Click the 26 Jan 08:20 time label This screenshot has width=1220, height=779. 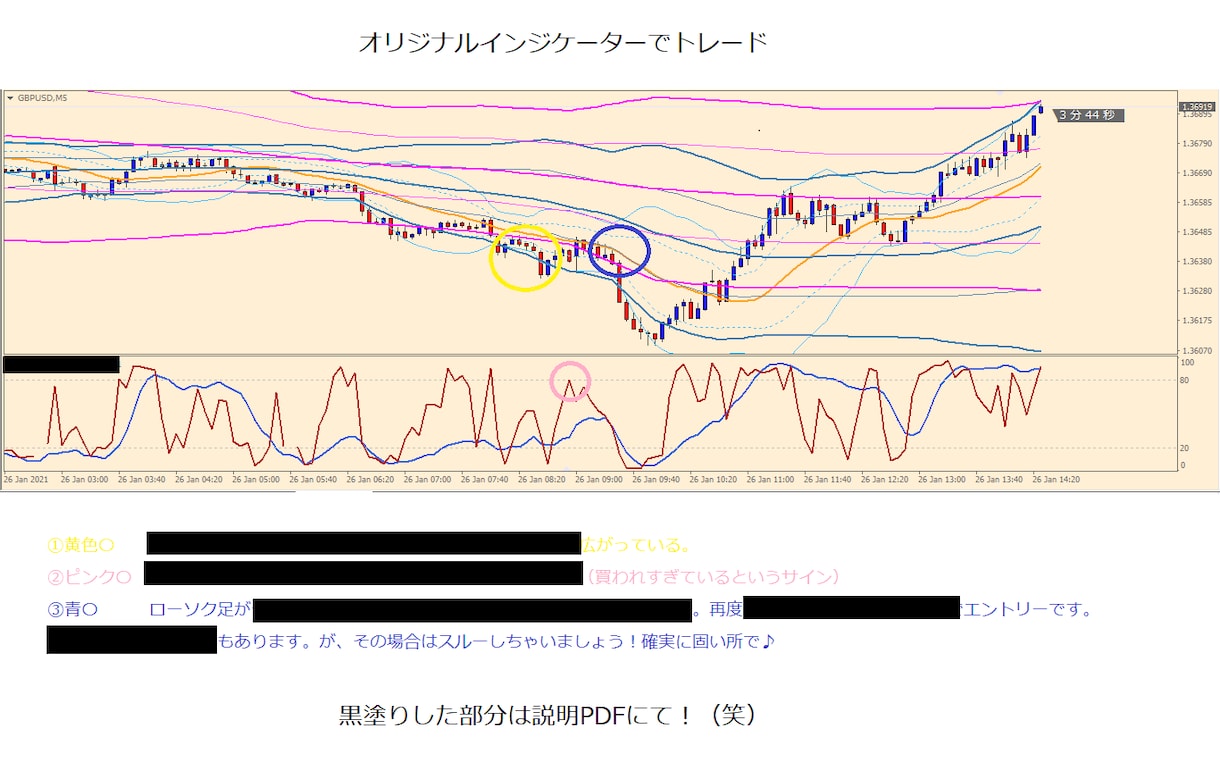[541, 480]
